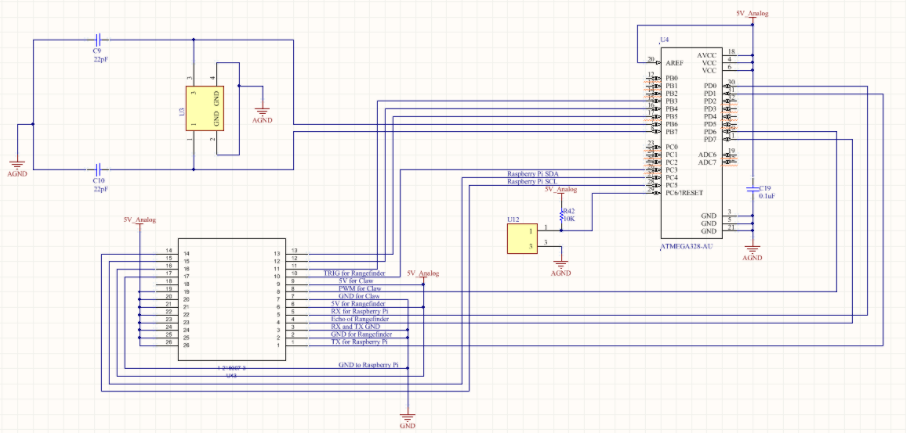Click AGND symbol next to U3
The height and width of the screenshot is (434, 906).
[262, 114]
